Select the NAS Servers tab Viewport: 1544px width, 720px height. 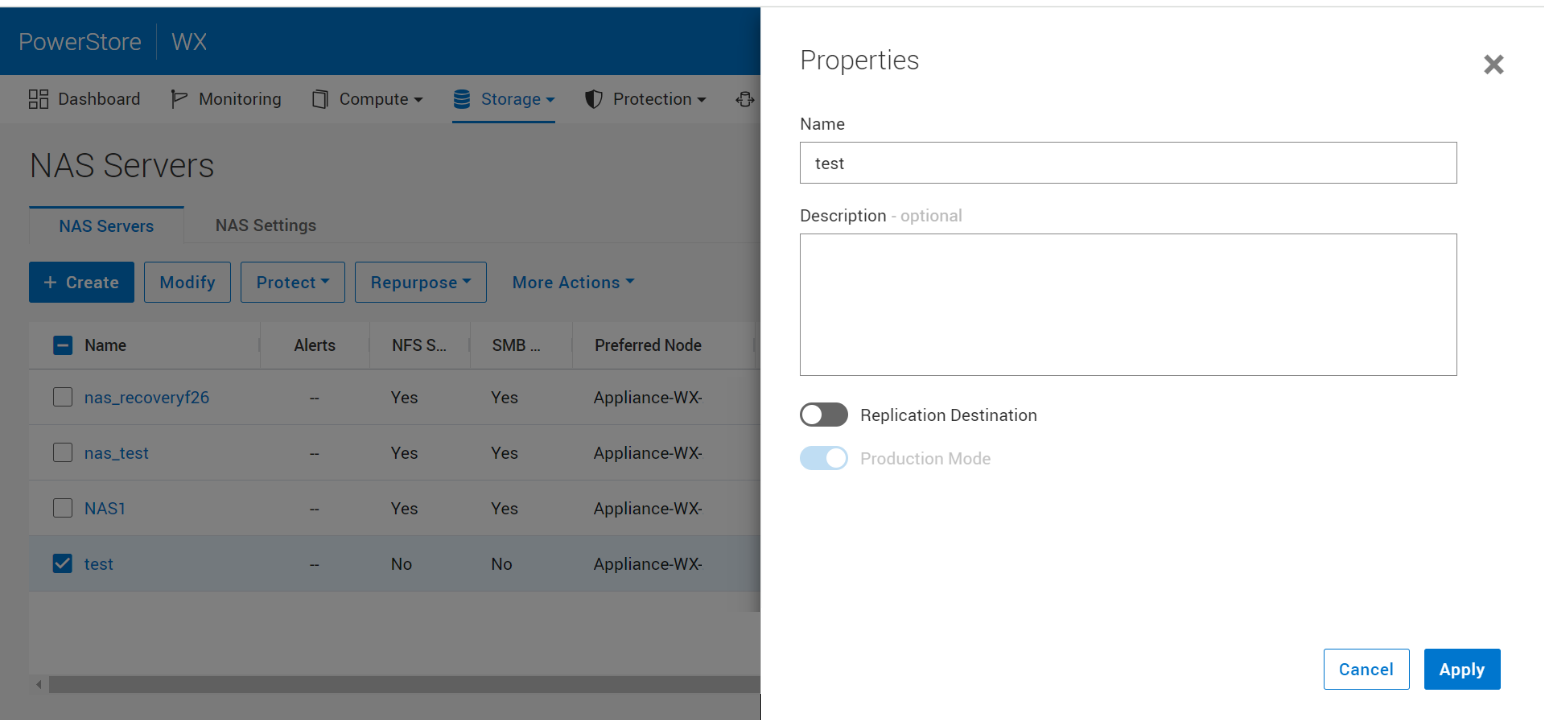tap(106, 225)
